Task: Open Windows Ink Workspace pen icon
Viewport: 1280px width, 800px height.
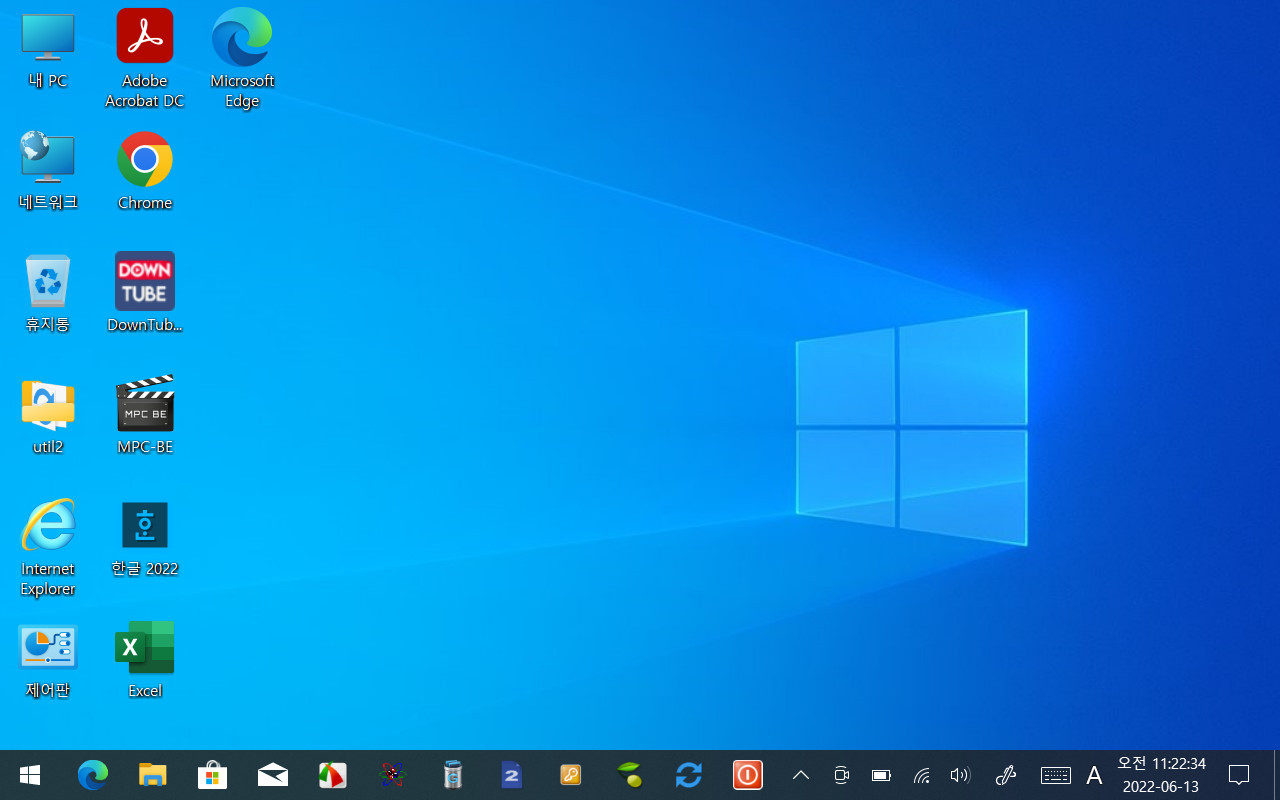Action: point(1007,775)
